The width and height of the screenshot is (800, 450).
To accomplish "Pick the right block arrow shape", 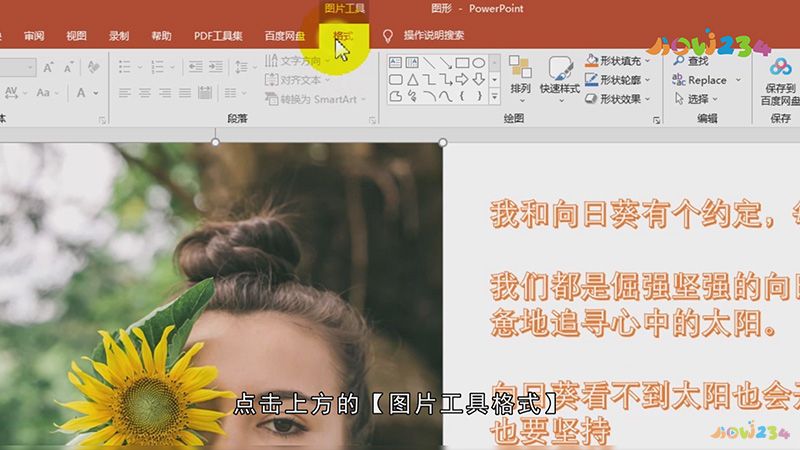I will [x=462, y=80].
